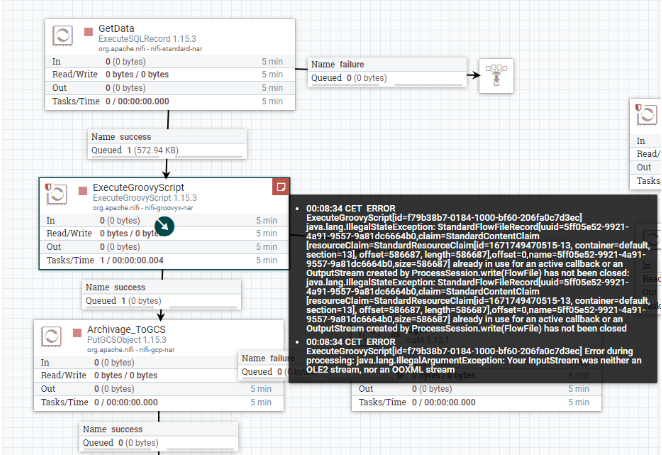Click the partially visible processor icon at right edge
The height and width of the screenshot is (455, 662).
647,114
